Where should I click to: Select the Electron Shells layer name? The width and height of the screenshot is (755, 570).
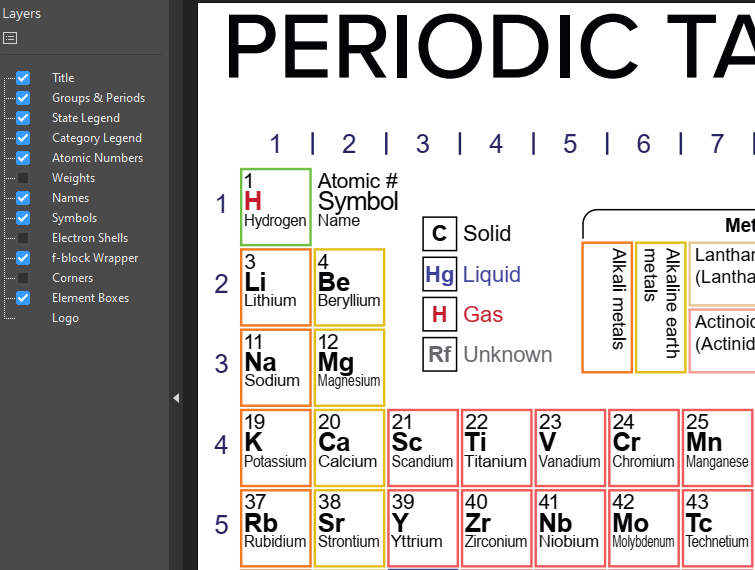90,238
